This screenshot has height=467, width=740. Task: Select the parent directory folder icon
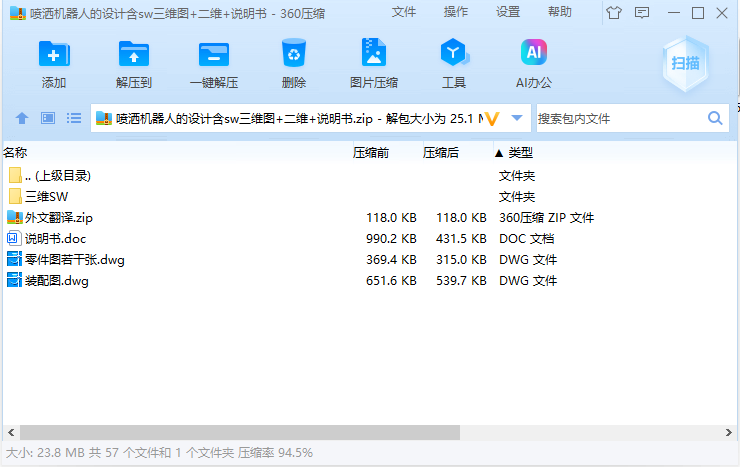click(15, 175)
